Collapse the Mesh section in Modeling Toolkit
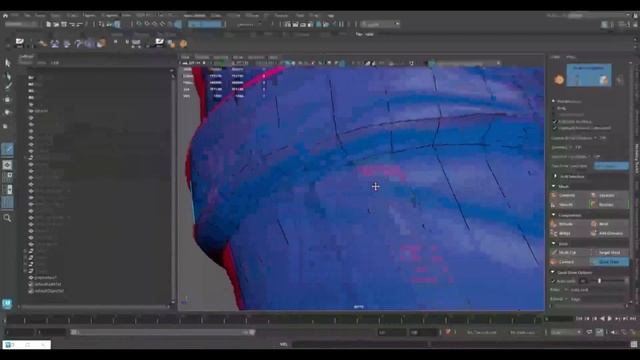 tap(554, 186)
